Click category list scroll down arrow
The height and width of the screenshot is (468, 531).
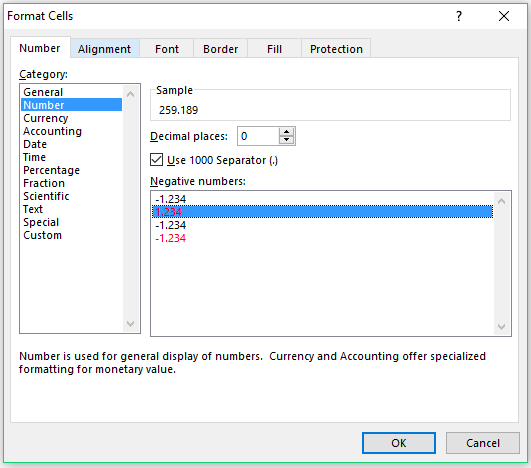point(130,323)
